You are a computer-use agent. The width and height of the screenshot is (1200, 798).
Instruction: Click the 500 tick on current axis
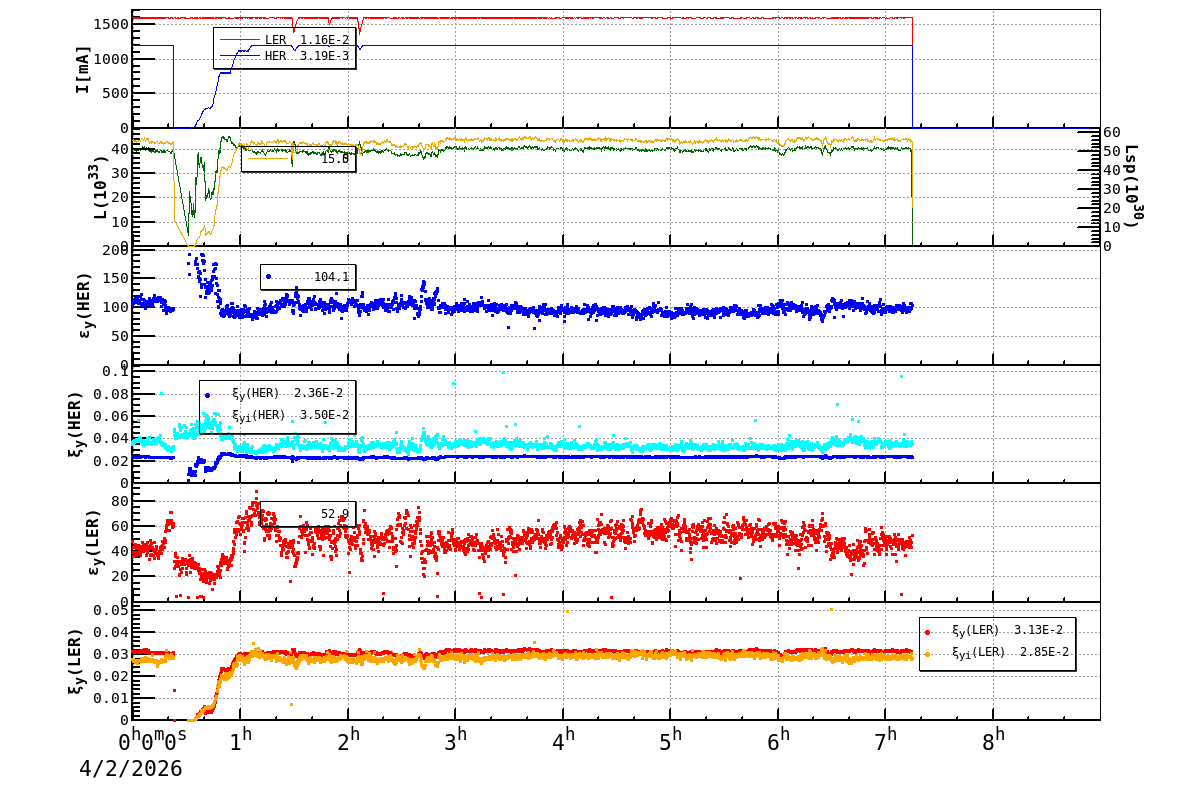pyautogui.click(x=113, y=93)
